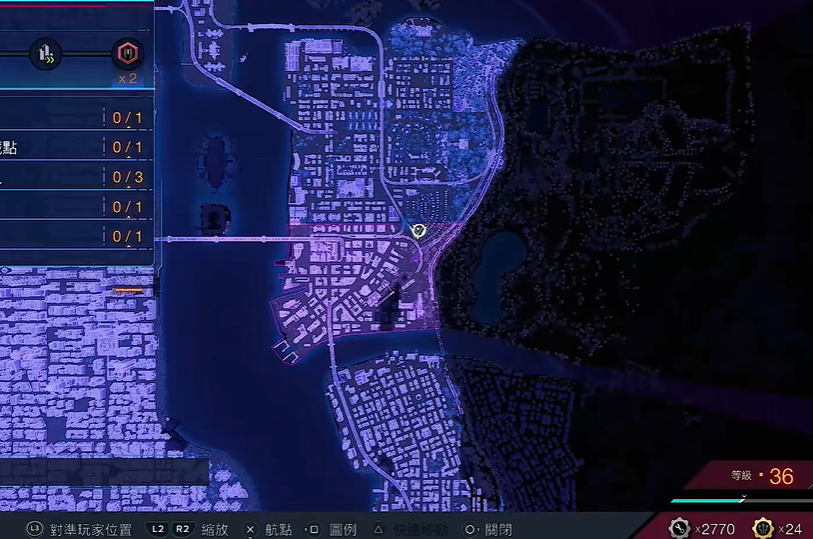Click the L3 stick button icon
Screen dimensions: 813x539
click(35, 529)
